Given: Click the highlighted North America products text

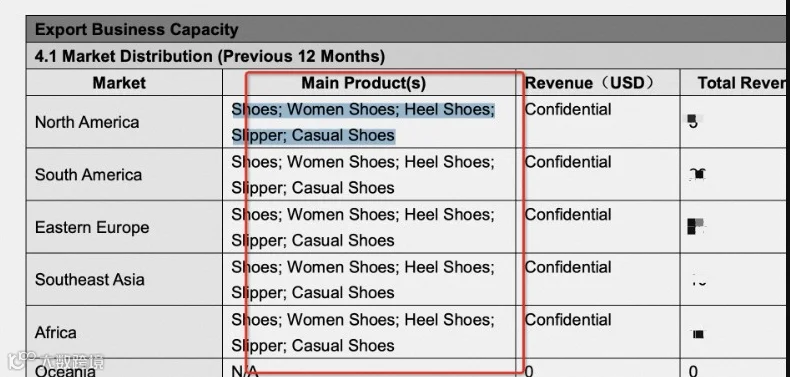Looking at the screenshot, I should 363,122.
